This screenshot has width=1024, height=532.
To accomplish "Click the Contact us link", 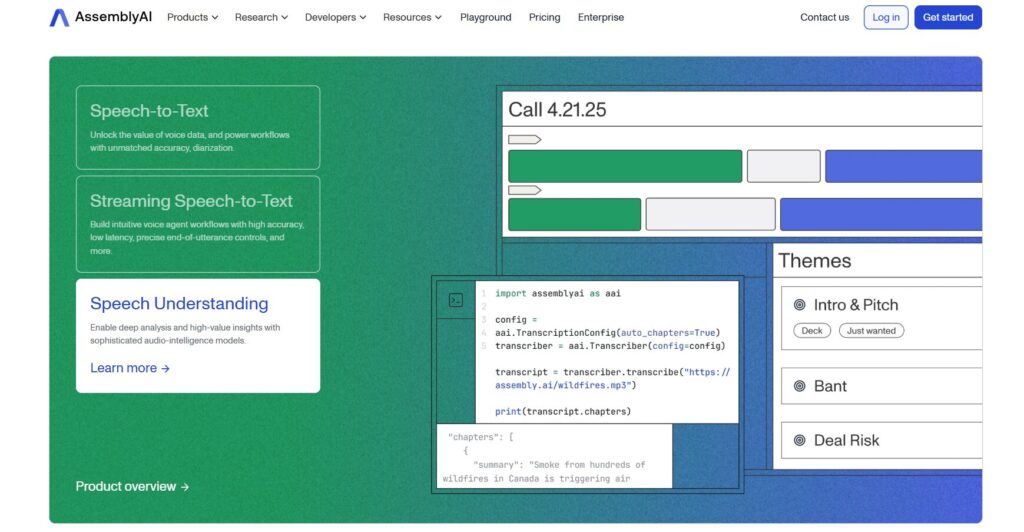I will pyautogui.click(x=825, y=18).
